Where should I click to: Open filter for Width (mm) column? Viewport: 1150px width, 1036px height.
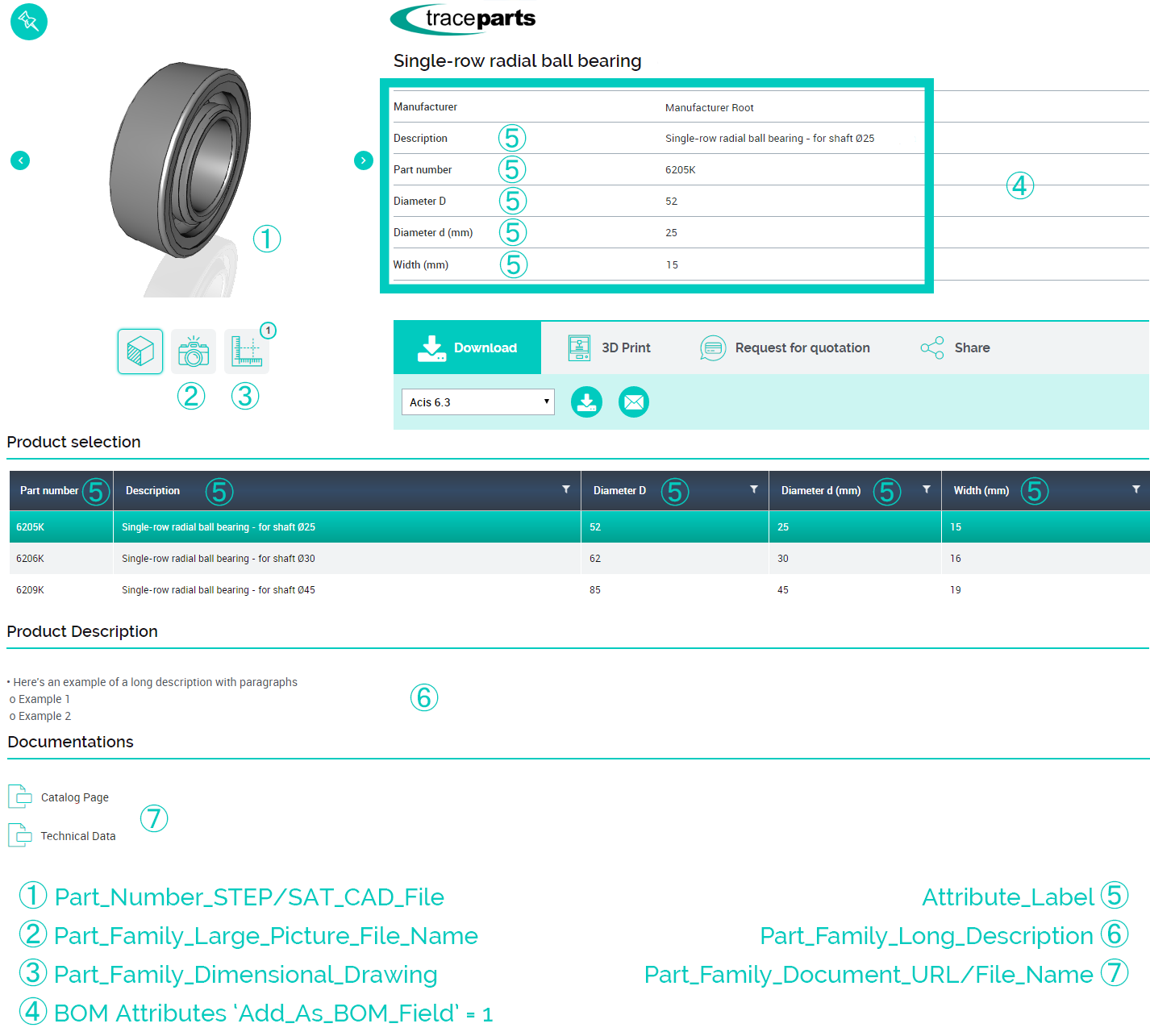click(x=1136, y=489)
